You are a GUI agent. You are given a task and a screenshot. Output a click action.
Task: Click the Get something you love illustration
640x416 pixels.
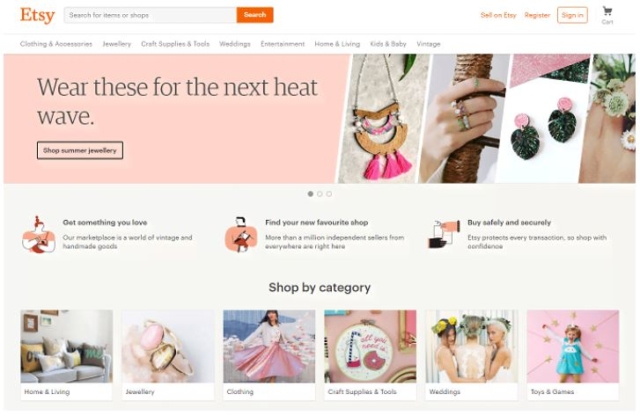pos(39,235)
